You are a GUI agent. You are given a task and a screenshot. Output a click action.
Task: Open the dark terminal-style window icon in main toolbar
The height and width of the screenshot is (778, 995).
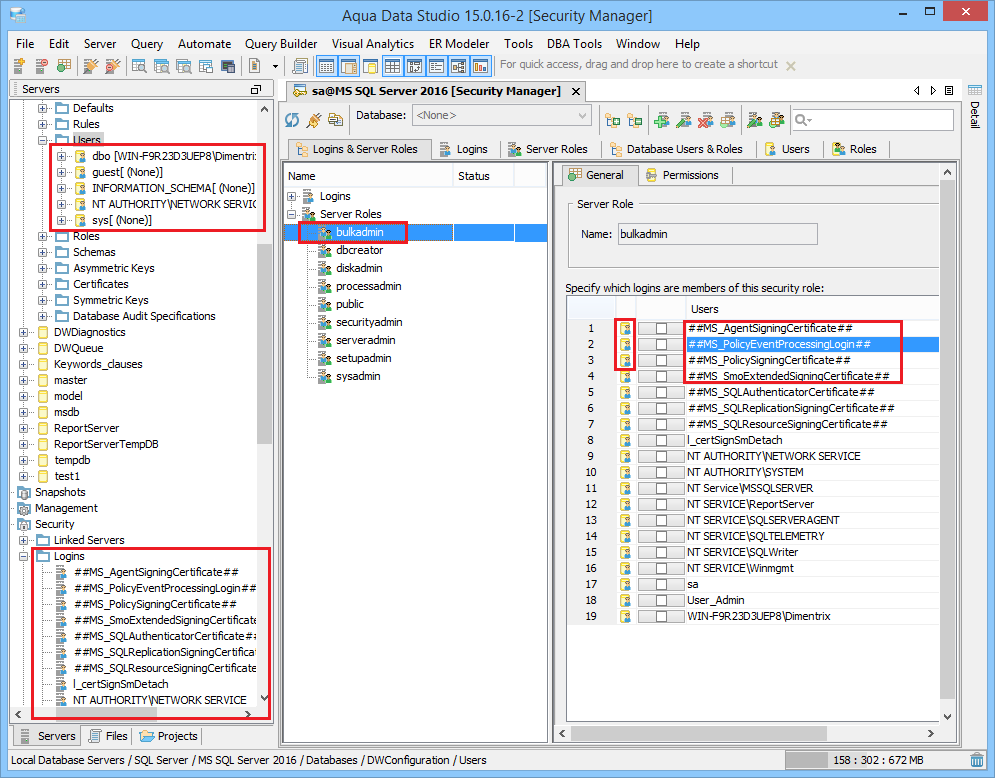click(228, 65)
